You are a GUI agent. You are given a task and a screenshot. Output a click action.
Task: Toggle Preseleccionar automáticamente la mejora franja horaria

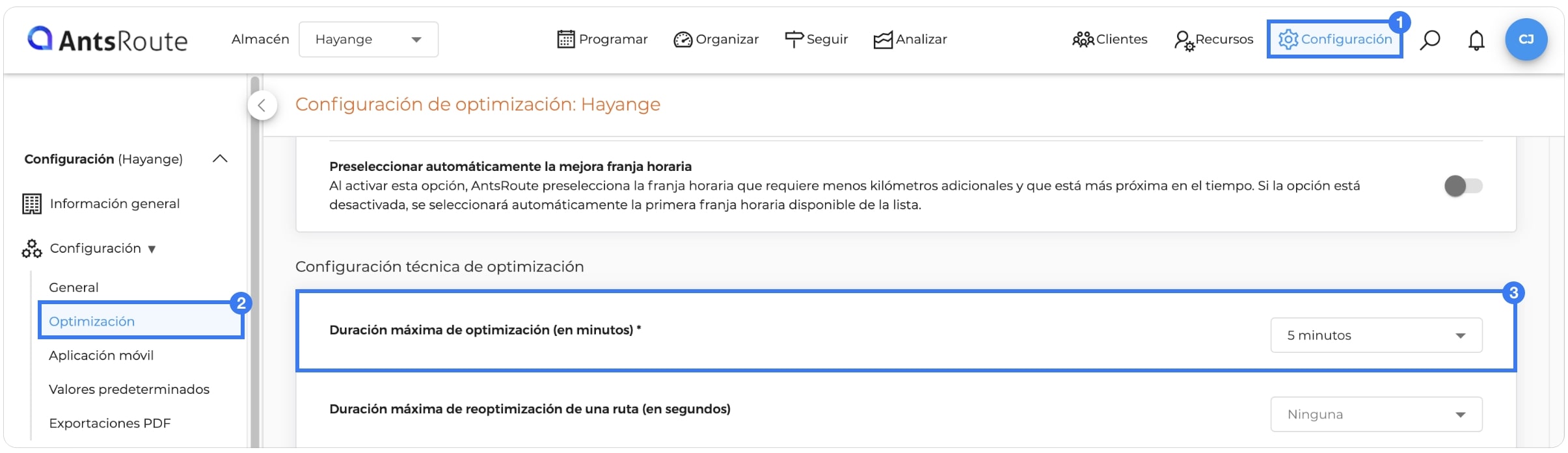coord(1463,186)
